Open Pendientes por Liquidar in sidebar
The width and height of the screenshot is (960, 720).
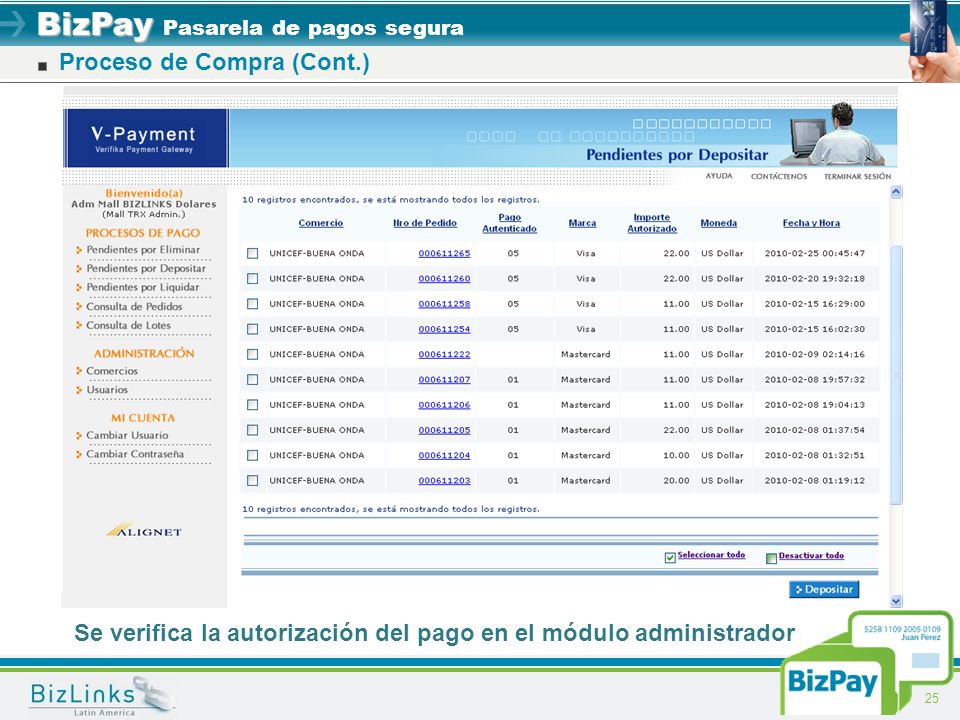tap(143, 287)
